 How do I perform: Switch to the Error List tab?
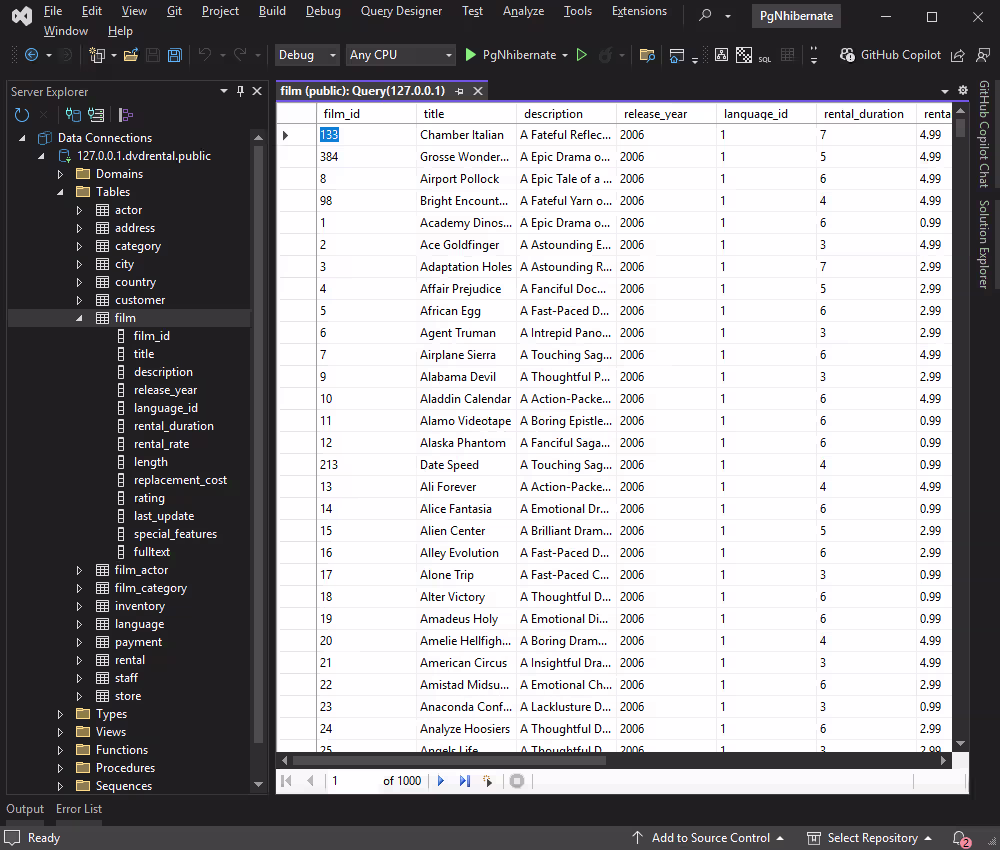coord(78,809)
